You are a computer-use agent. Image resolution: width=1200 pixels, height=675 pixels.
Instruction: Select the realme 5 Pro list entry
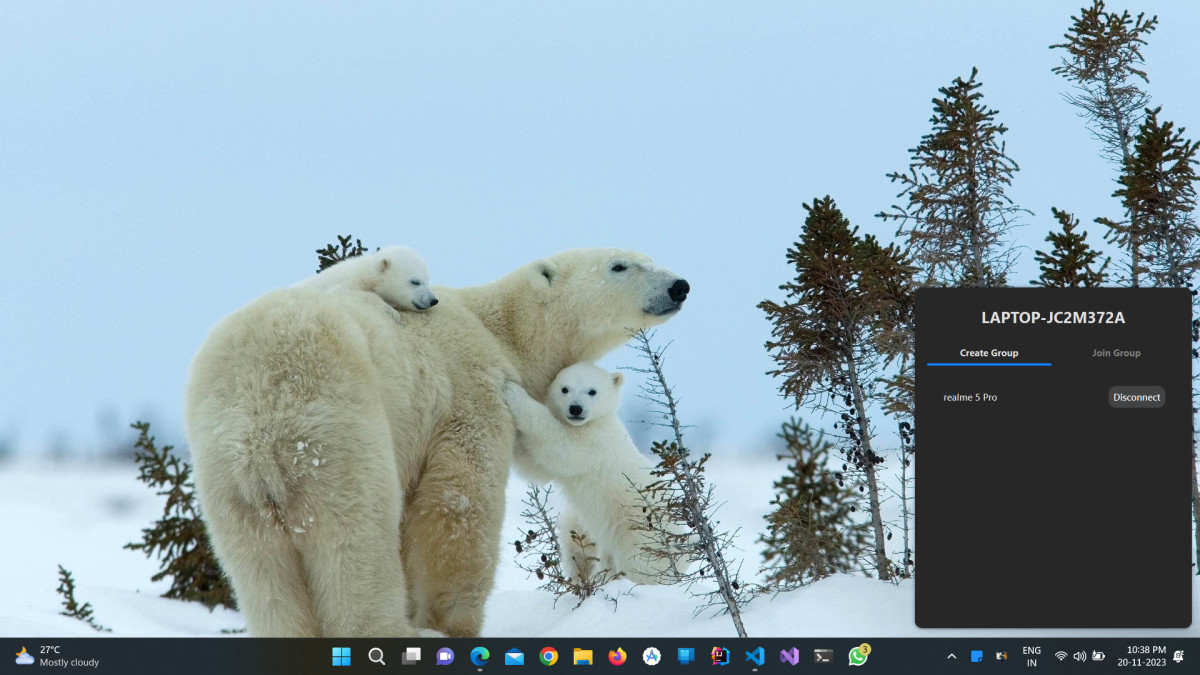pyautogui.click(x=970, y=397)
